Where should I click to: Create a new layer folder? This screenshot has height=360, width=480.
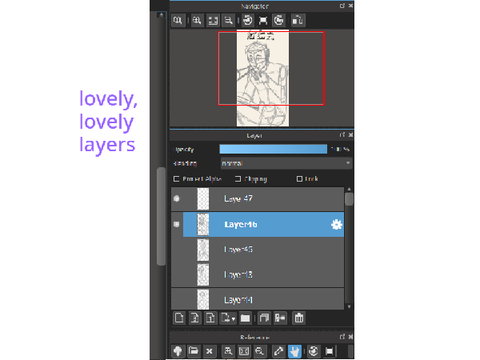245,318
